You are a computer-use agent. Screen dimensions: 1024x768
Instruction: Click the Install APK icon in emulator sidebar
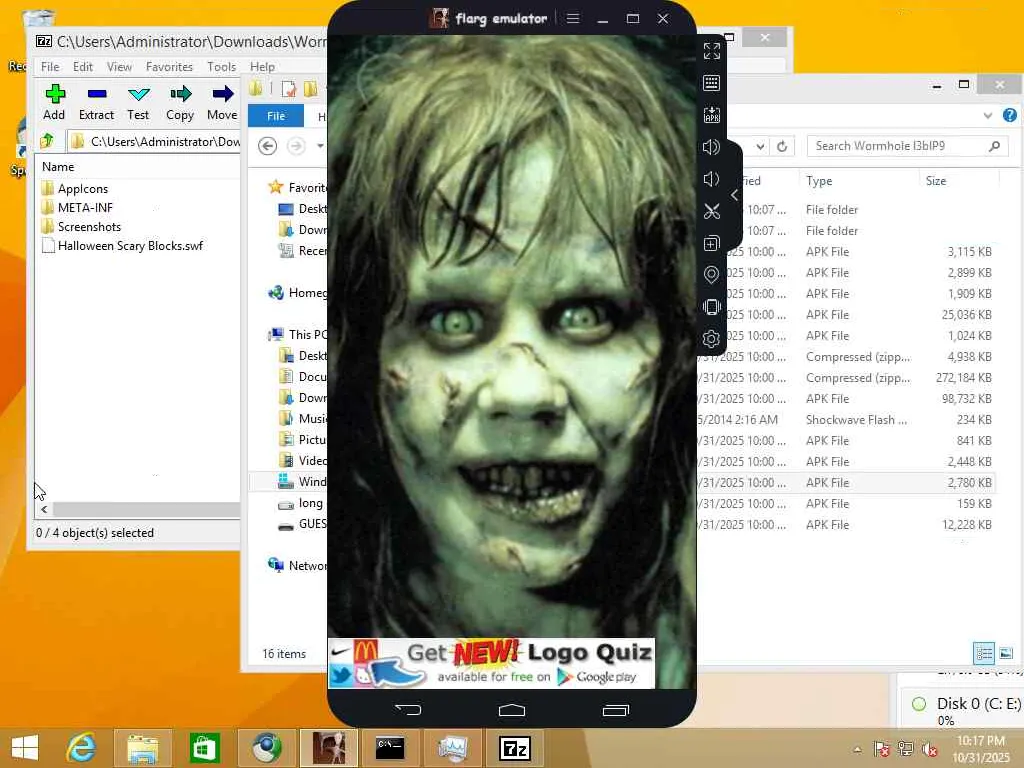click(711, 115)
